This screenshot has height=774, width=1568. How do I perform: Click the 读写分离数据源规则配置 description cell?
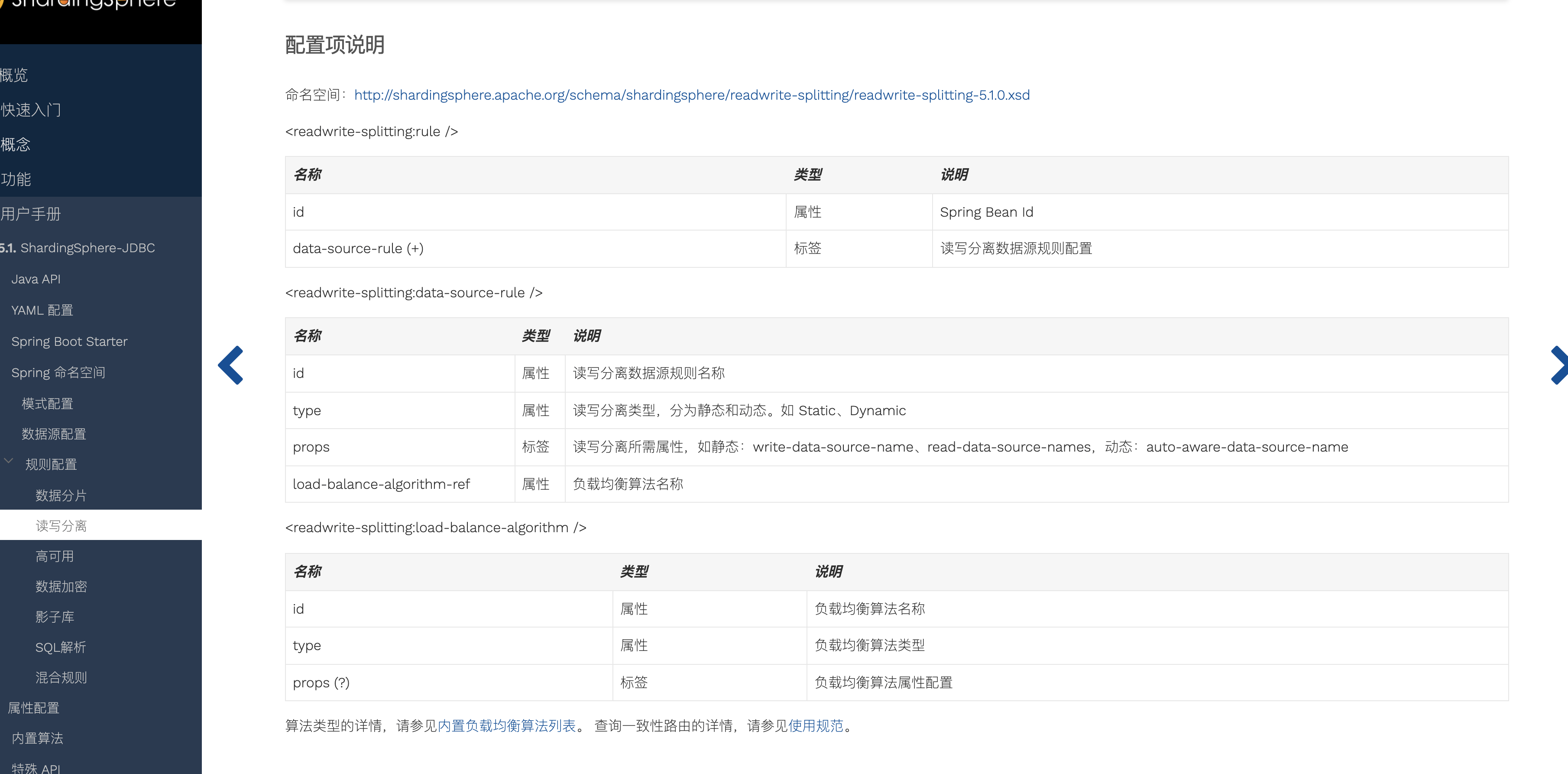pyautogui.click(x=1220, y=248)
